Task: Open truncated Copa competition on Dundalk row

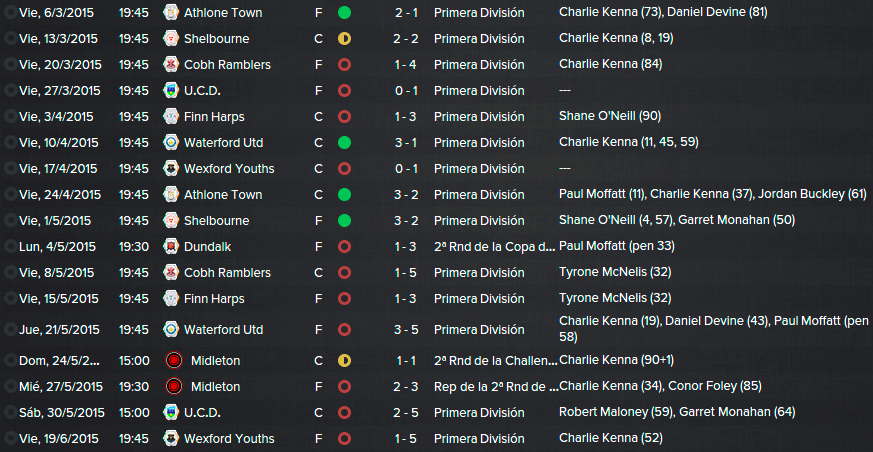Action: pos(494,246)
